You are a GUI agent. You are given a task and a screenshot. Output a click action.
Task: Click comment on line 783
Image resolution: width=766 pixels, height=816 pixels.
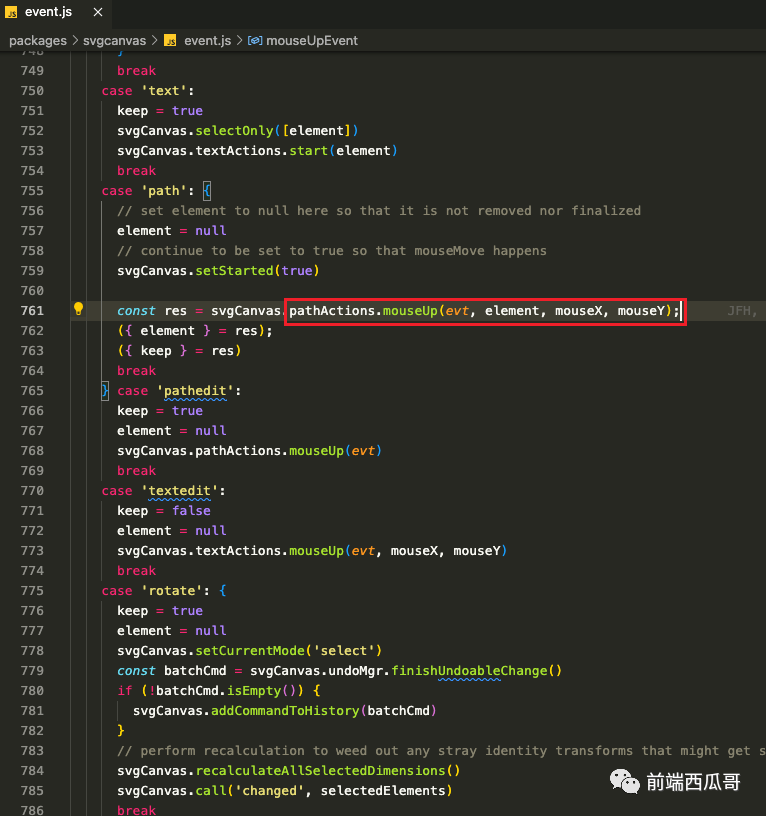(x=441, y=751)
